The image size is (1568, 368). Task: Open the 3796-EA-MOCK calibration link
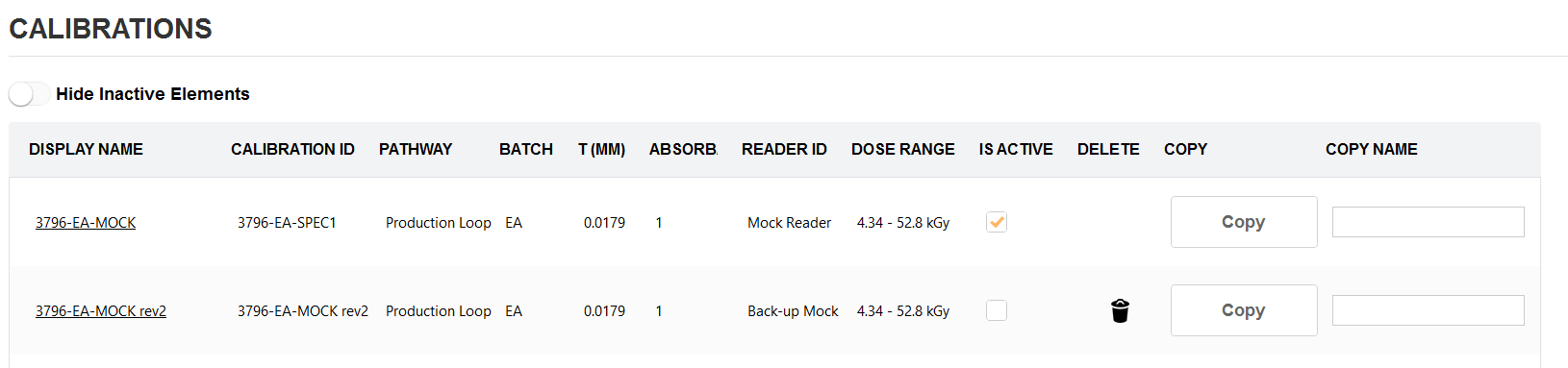86,222
